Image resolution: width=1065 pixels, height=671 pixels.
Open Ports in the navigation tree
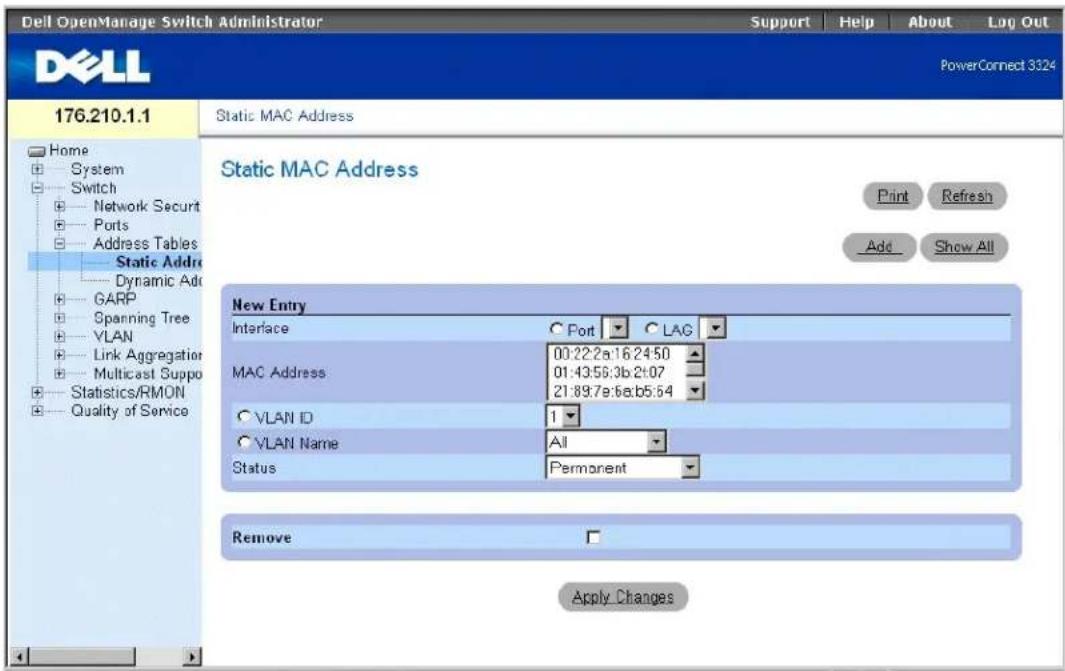pyautogui.click(x=111, y=225)
